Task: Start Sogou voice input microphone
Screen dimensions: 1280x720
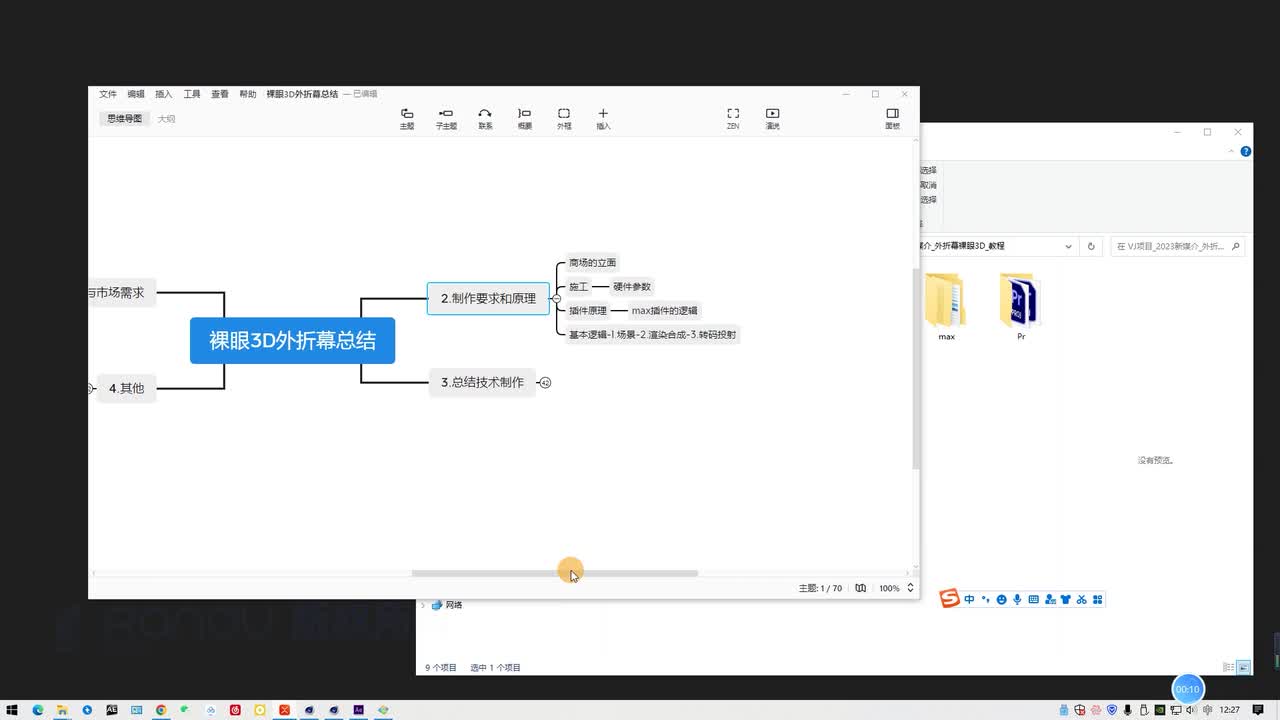Action: (x=1018, y=600)
